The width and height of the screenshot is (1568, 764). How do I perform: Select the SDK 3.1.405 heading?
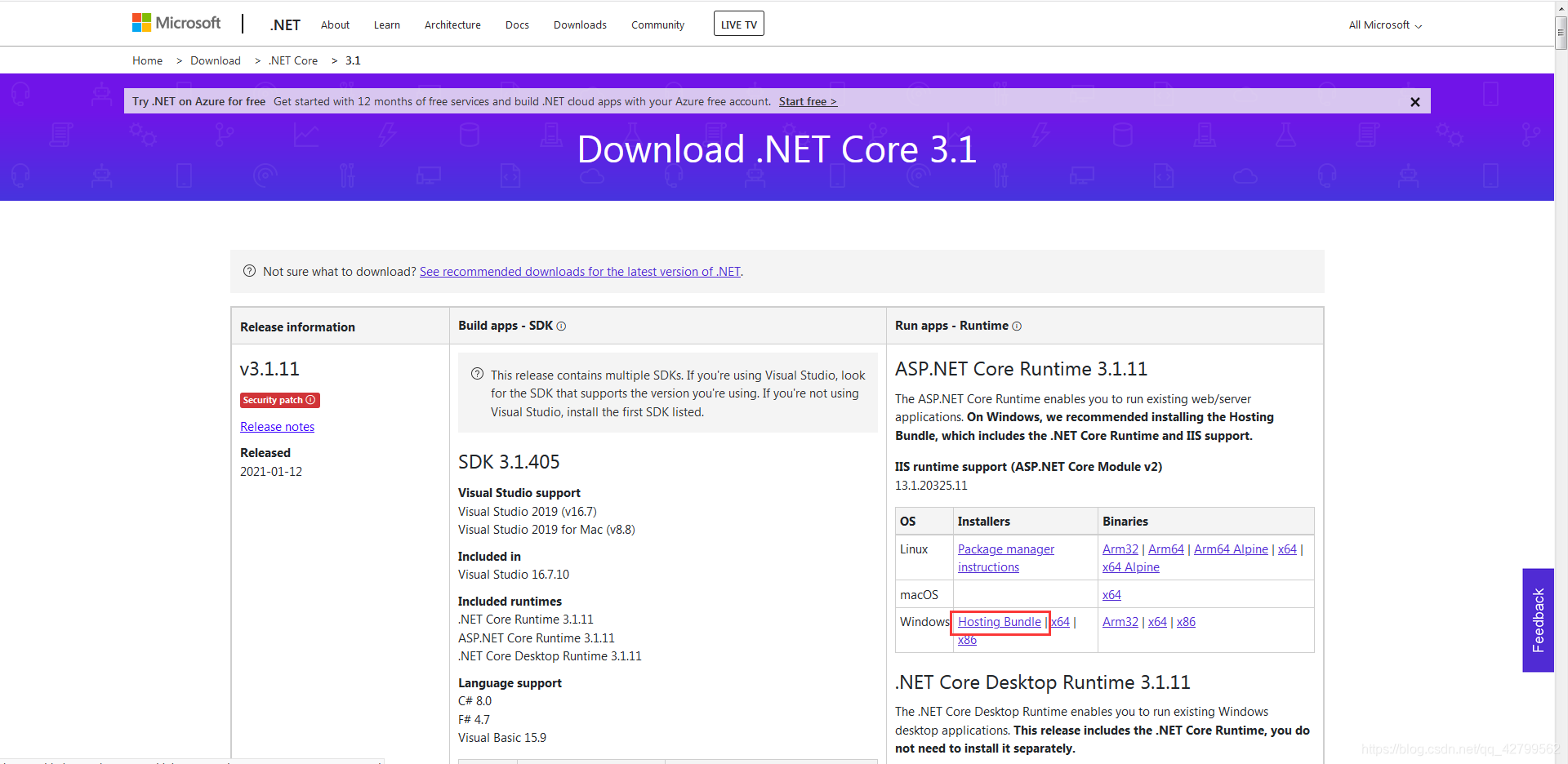[x=509, y=462]
